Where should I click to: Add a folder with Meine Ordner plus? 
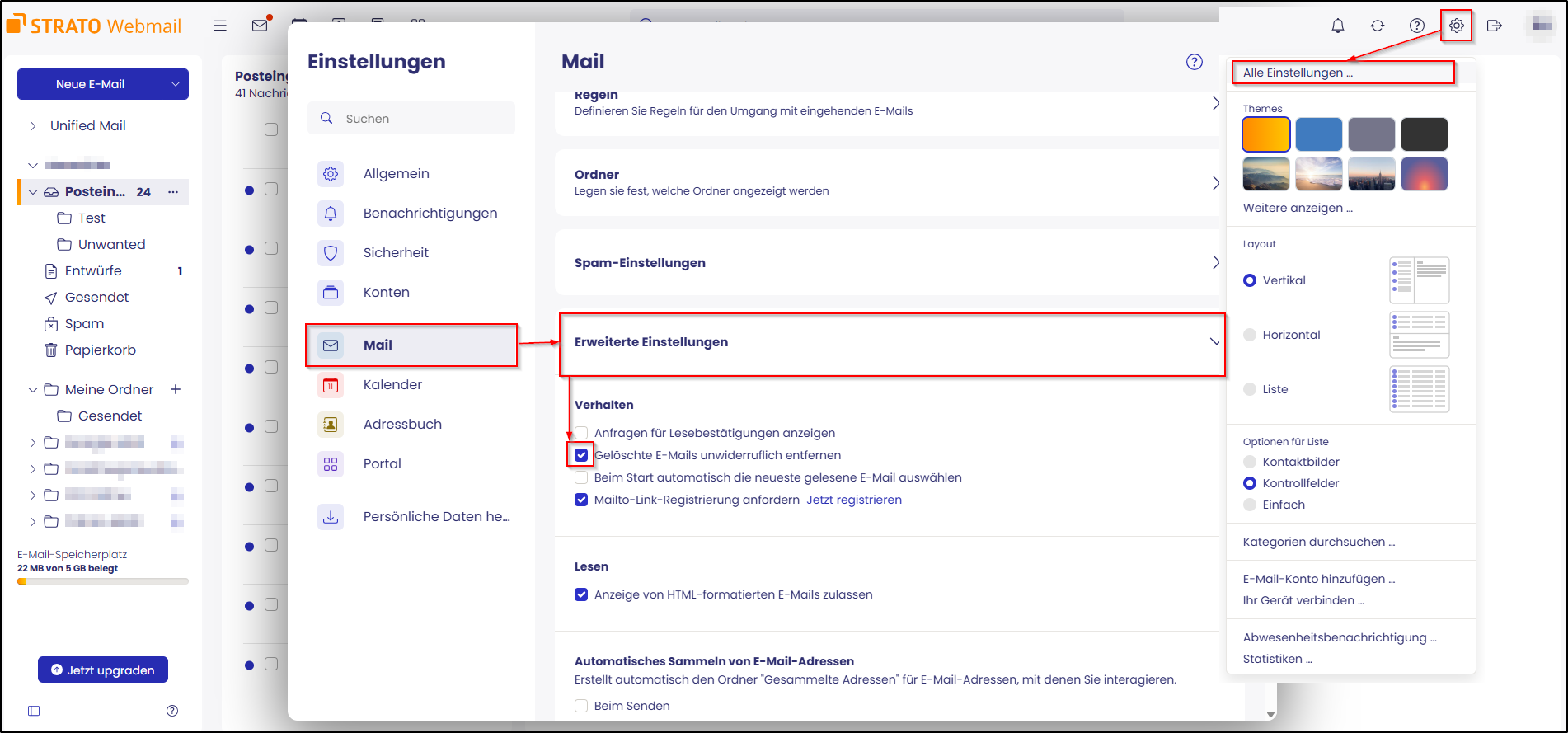pos(176,389)
